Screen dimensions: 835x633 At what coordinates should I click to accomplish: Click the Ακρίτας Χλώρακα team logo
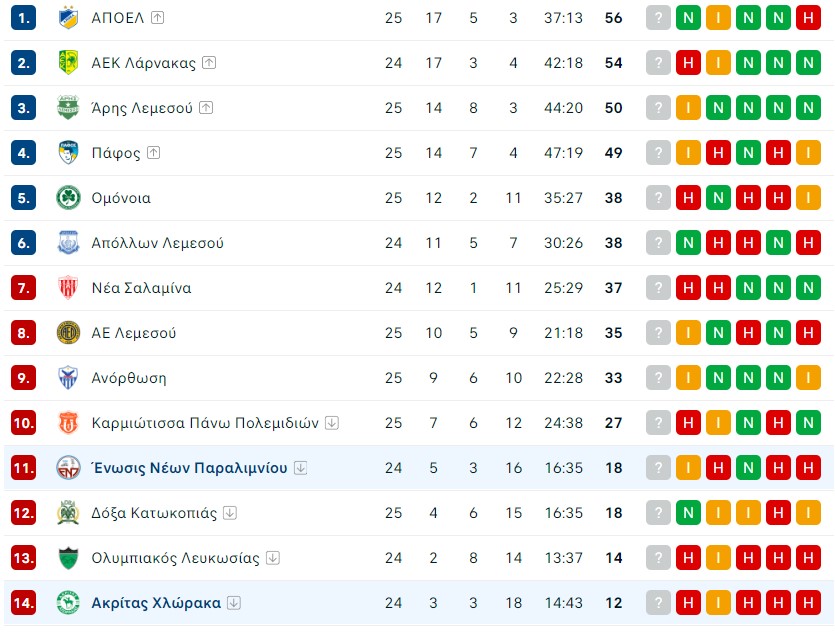click(68, 603)
